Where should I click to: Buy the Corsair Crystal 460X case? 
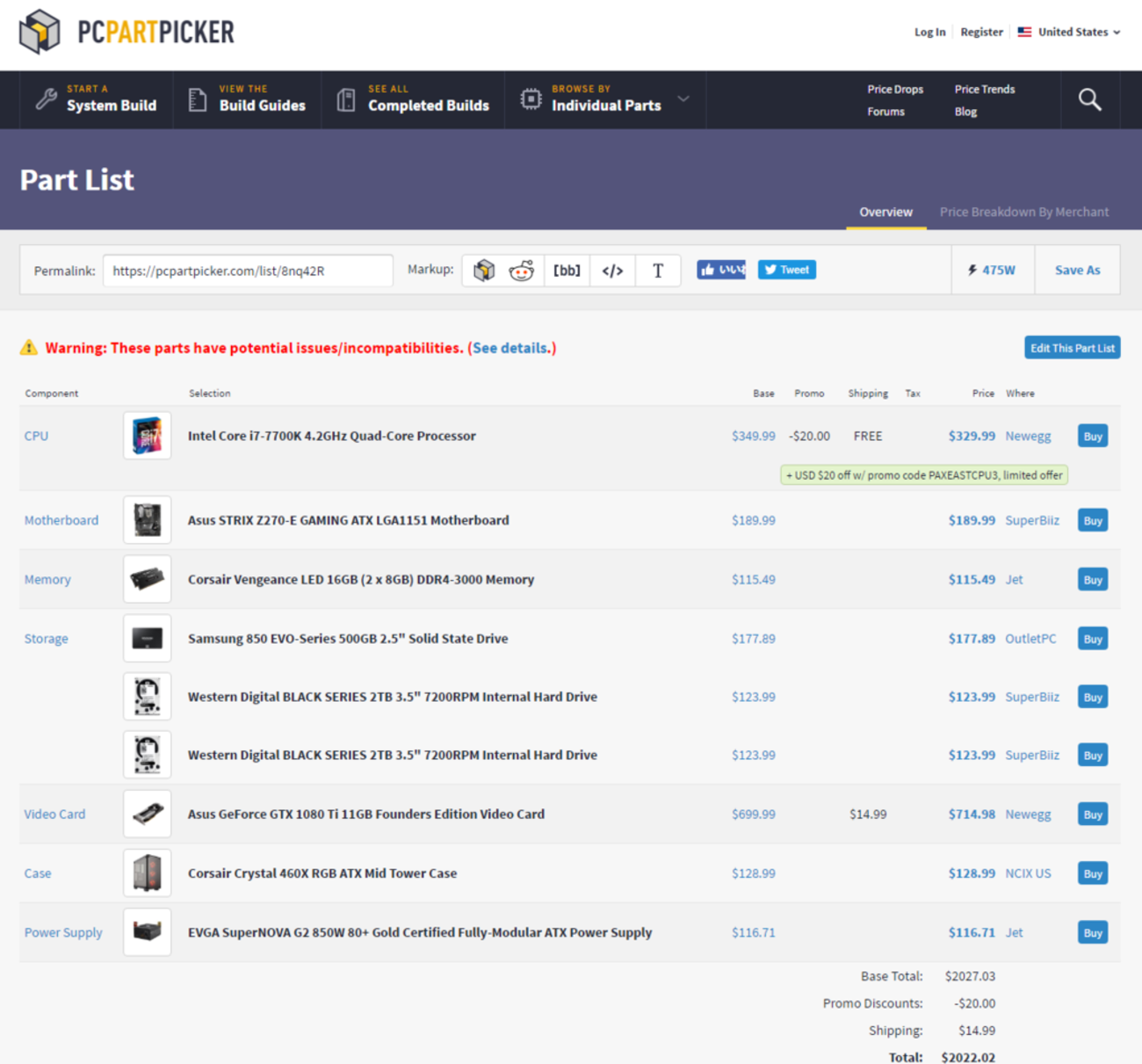pyautogui.click(x=1093, y=873)
